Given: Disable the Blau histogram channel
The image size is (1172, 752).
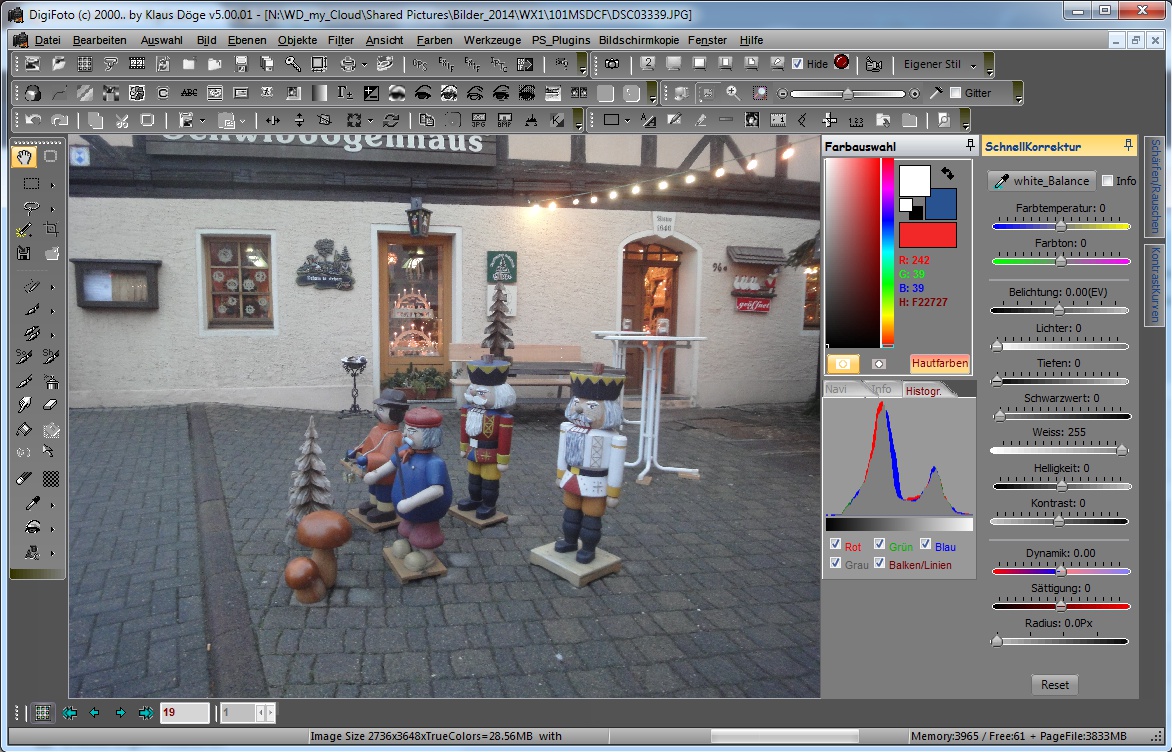Looking at the screenshot, I should pos(923,545).
